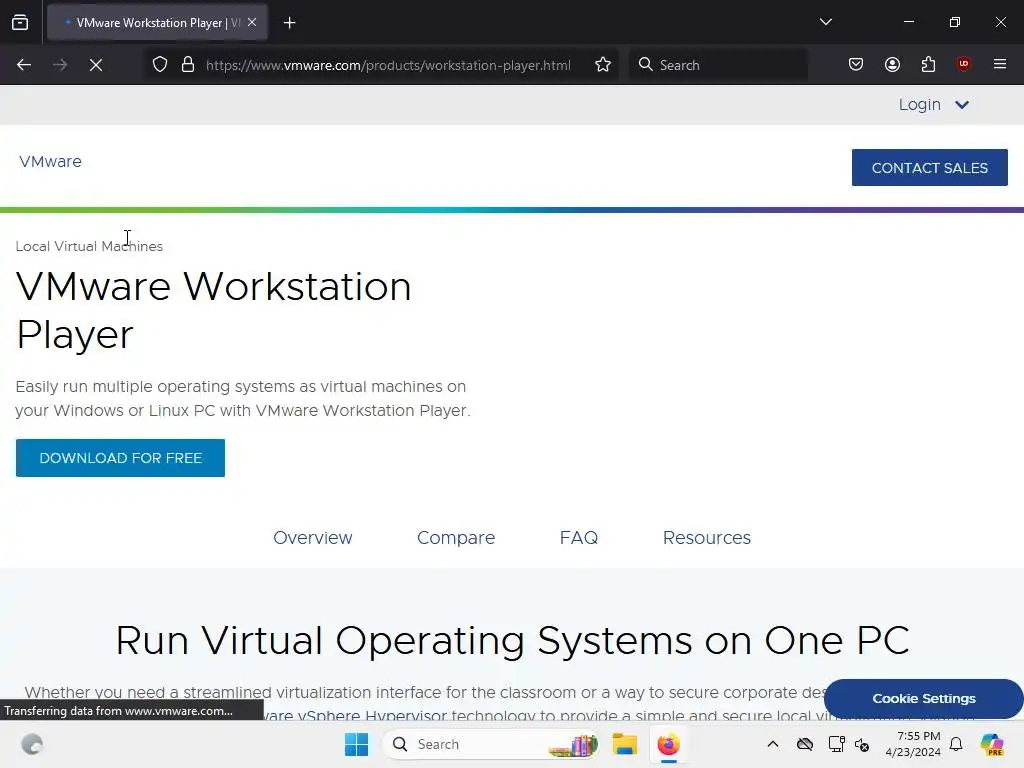Image resolution: width=1024 pixels, height=768 pixels.
Task: Open the Extensions puzzle icon
Action: point(928,64)
